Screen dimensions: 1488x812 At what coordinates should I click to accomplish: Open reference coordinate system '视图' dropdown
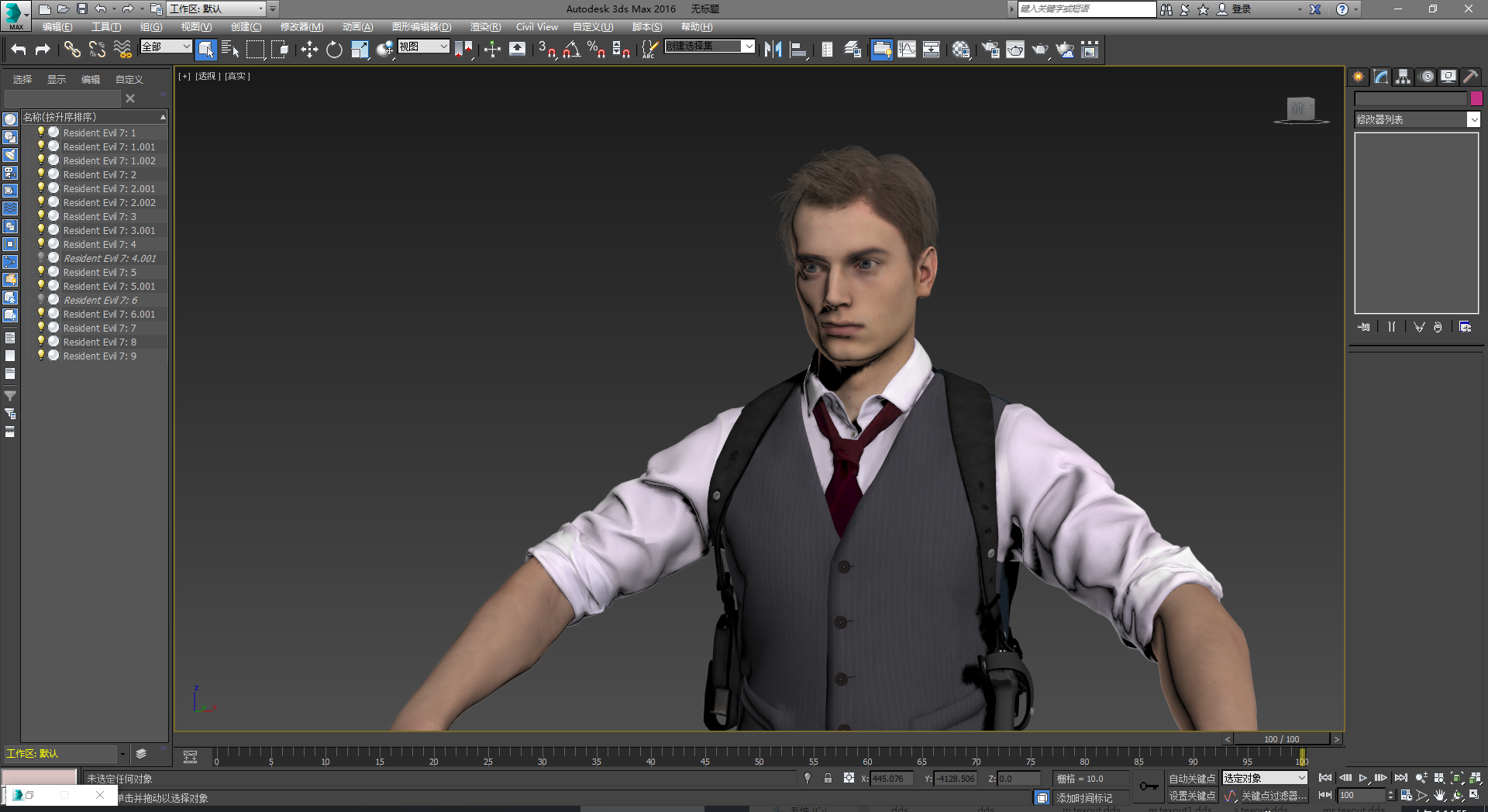423,46
